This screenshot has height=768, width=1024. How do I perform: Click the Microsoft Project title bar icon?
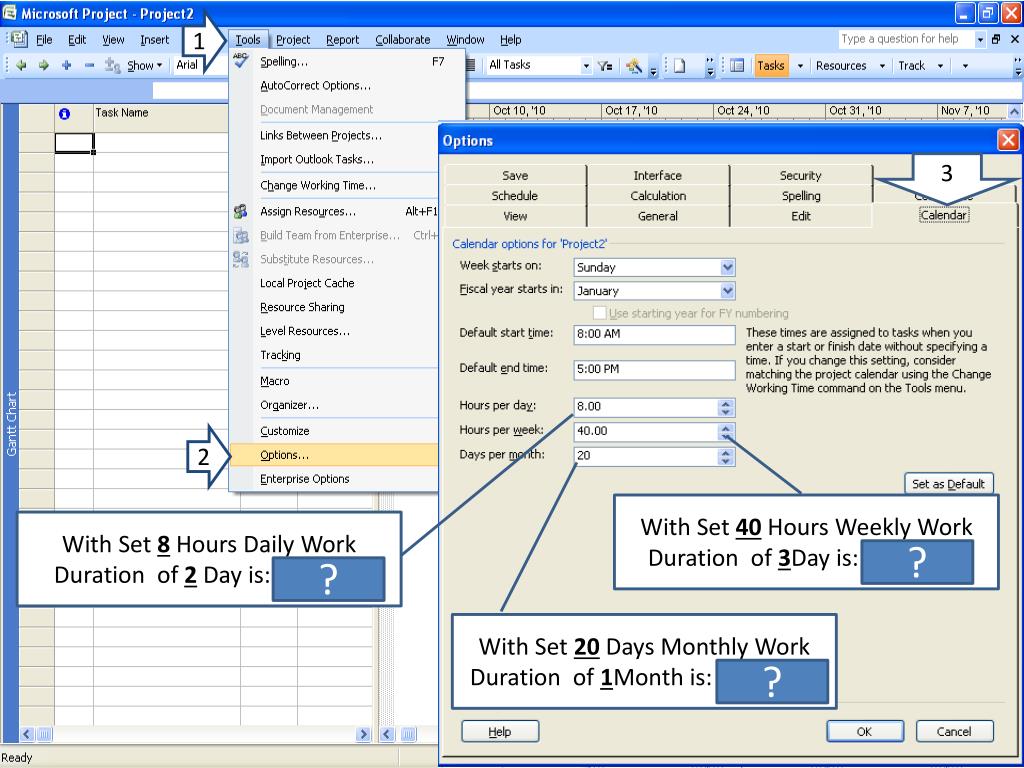point(10,12)
